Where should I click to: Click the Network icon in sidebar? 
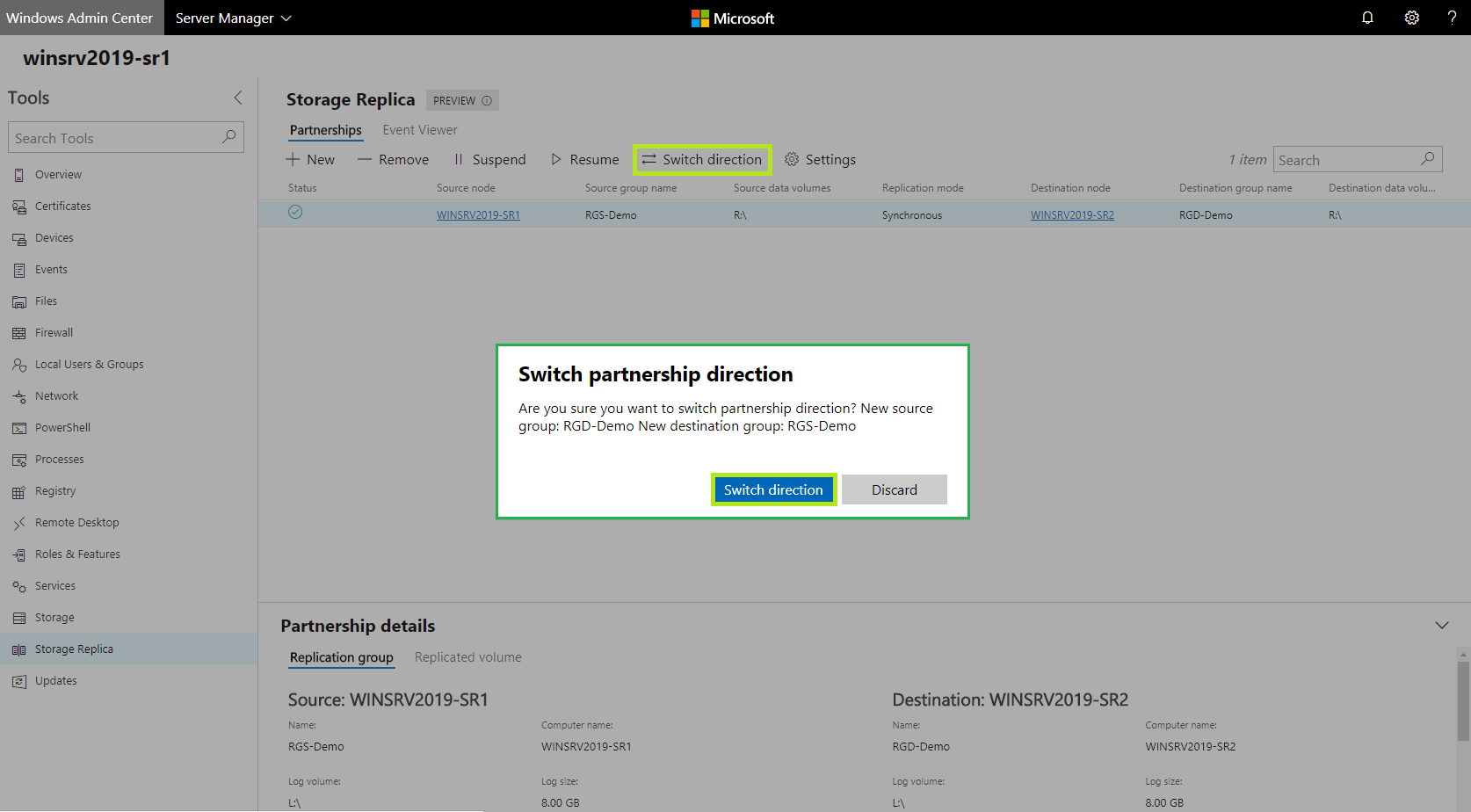coord(18,396)
